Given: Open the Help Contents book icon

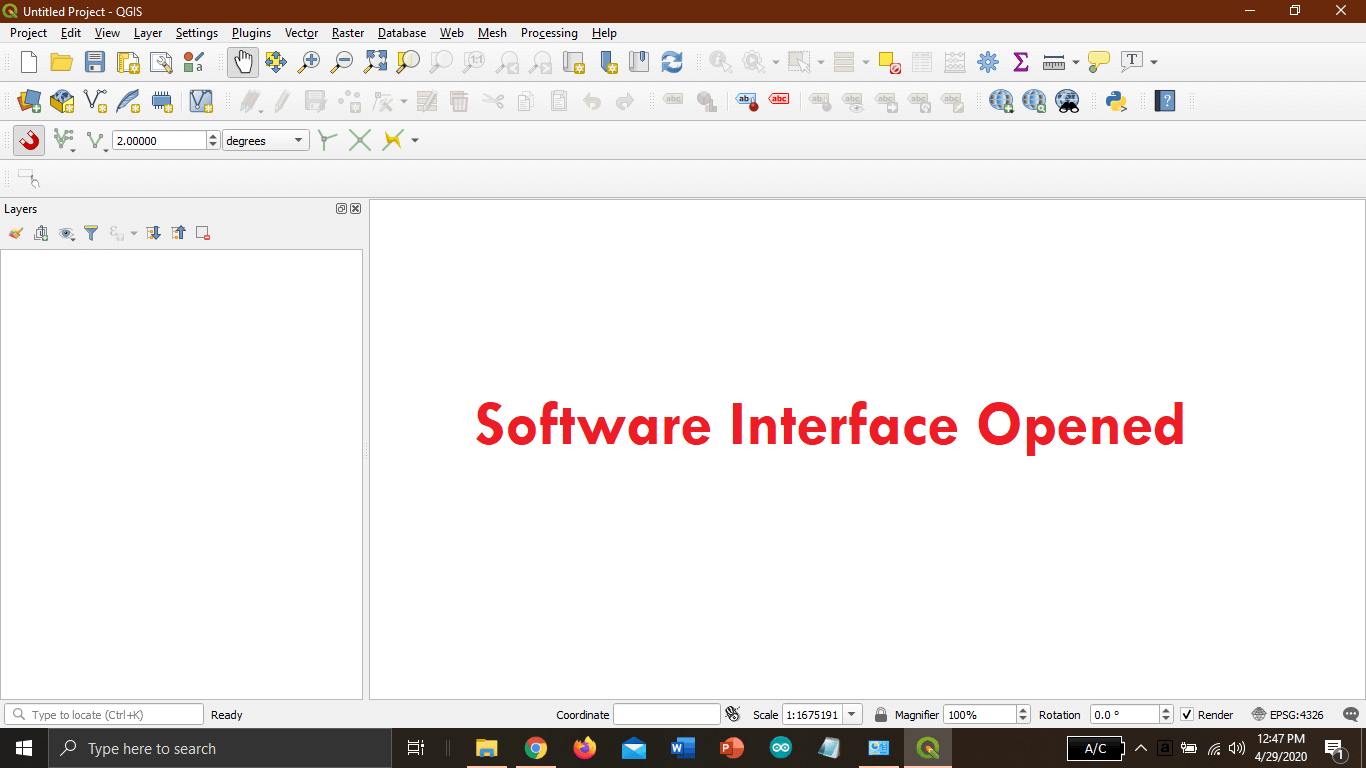Looking at the screenshot, I should pyautogui.click(x=1164, y=101).
